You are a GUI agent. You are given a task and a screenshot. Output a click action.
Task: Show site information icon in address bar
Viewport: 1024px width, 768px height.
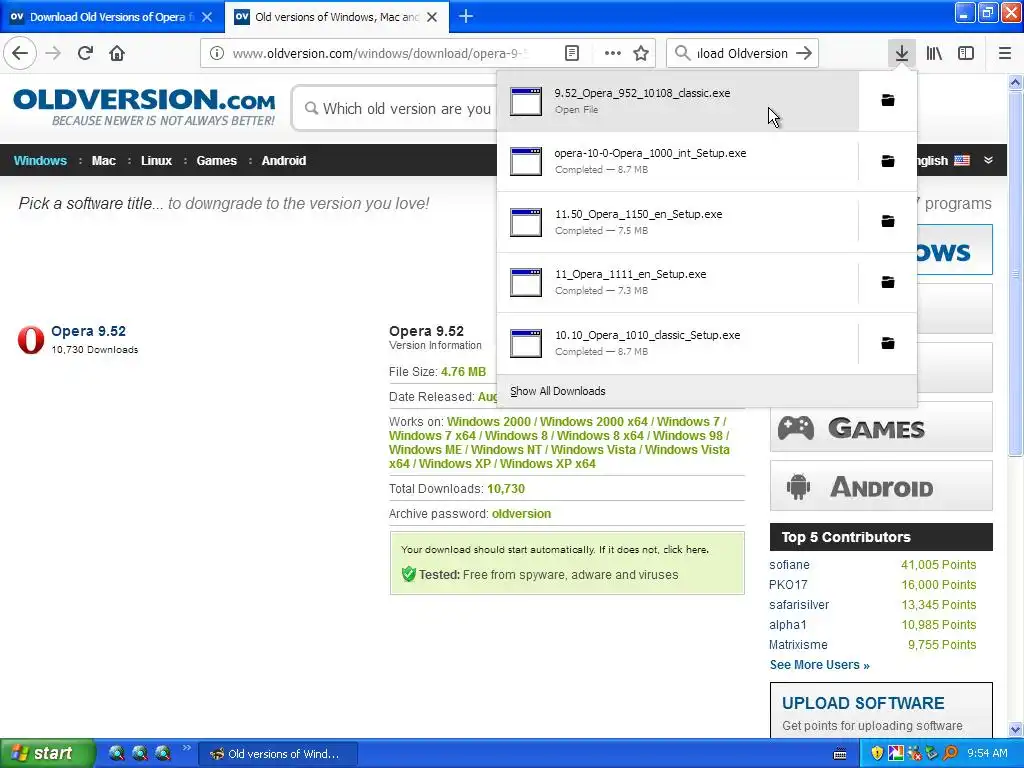217,53
